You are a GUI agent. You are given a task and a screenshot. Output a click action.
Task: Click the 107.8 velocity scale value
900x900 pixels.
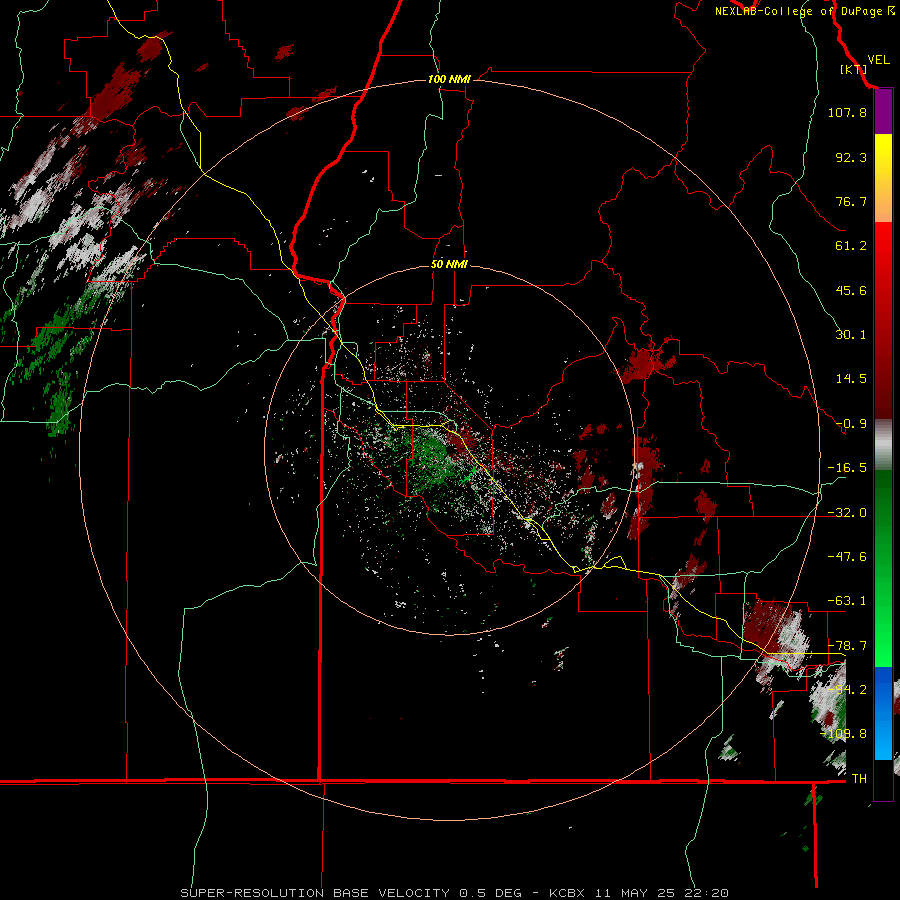847,112
